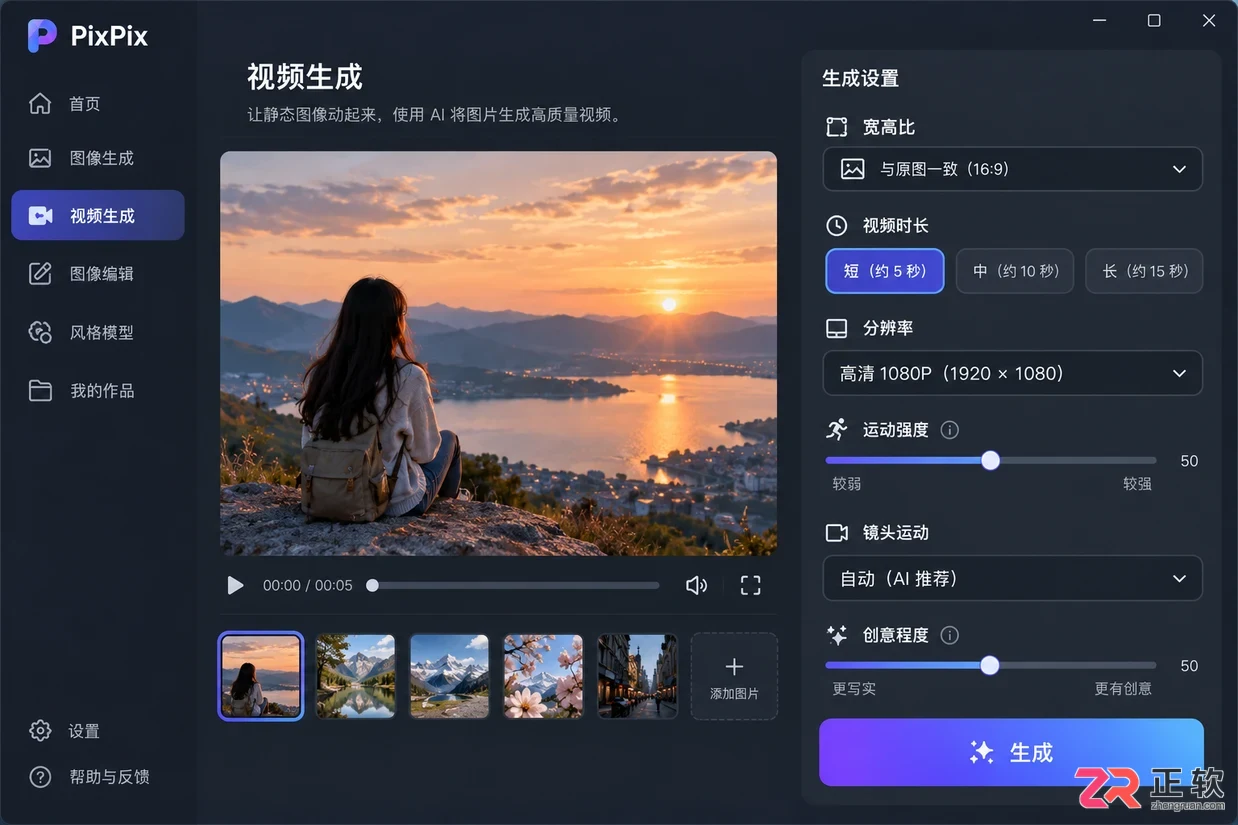1238x825 pixels.
Task: Select 短（约 5 秒）duration
Action: pos(885,271)
